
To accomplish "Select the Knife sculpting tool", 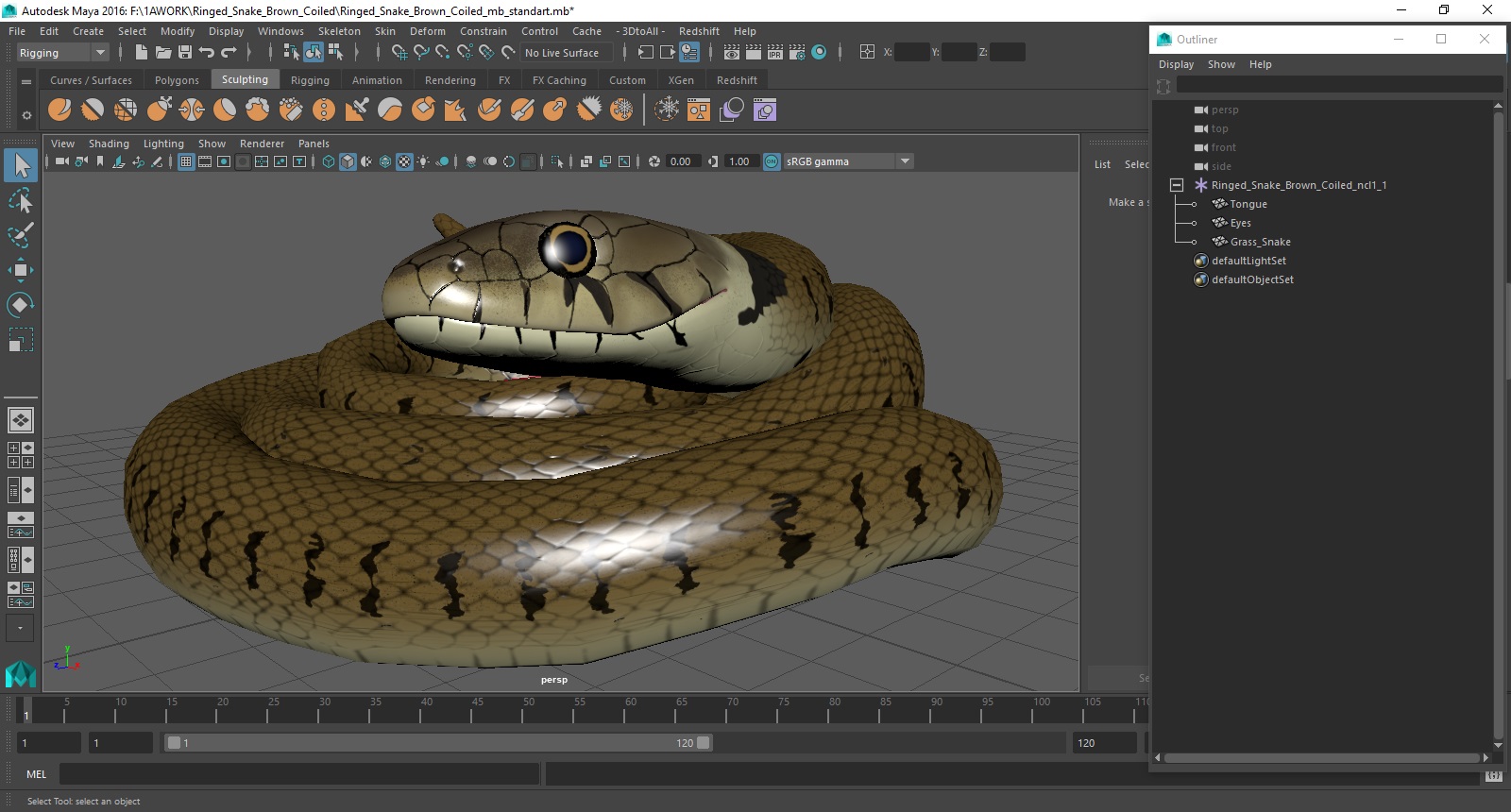I will [x=489, y=110].
